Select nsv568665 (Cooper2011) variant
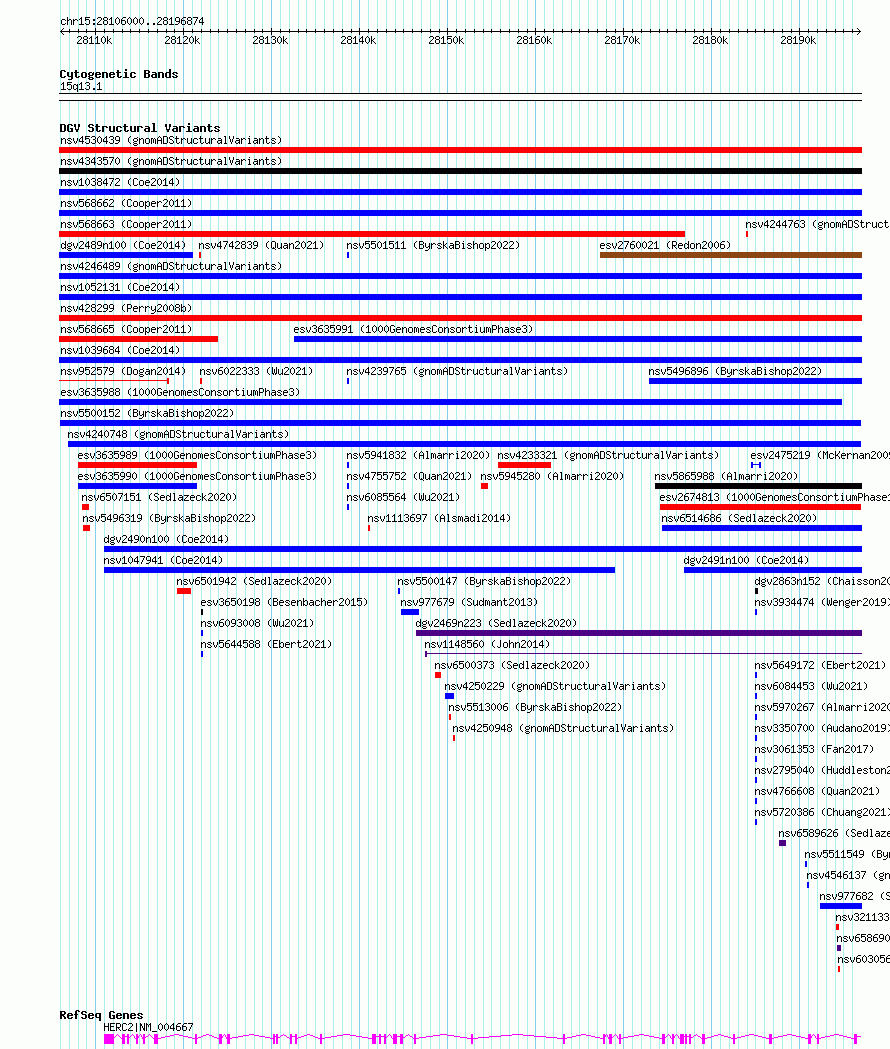Screen dimensions: 890x1049 126,329
